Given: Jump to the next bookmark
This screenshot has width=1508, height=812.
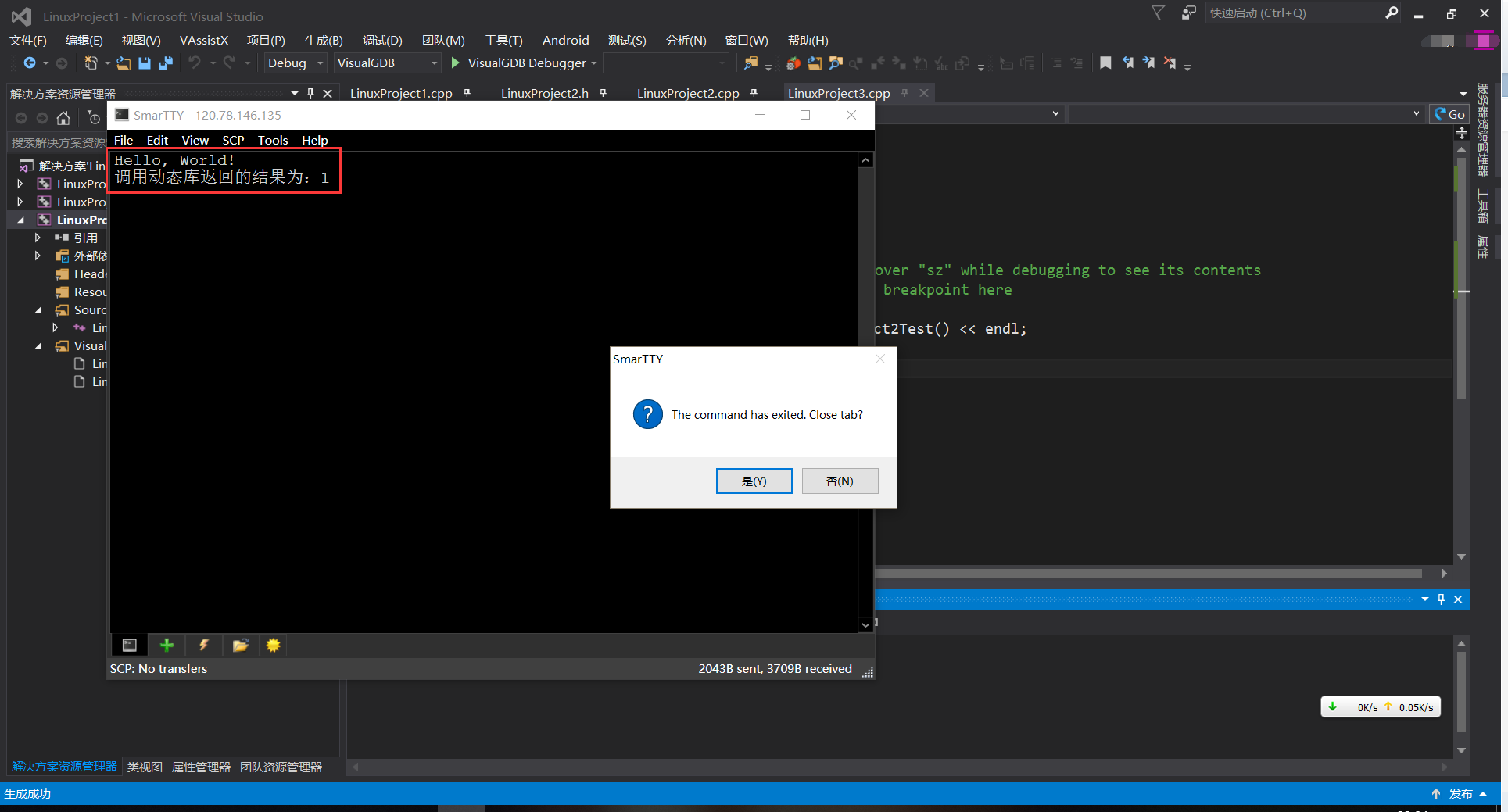Looking at the screenshot, I should pos(1149,63).
